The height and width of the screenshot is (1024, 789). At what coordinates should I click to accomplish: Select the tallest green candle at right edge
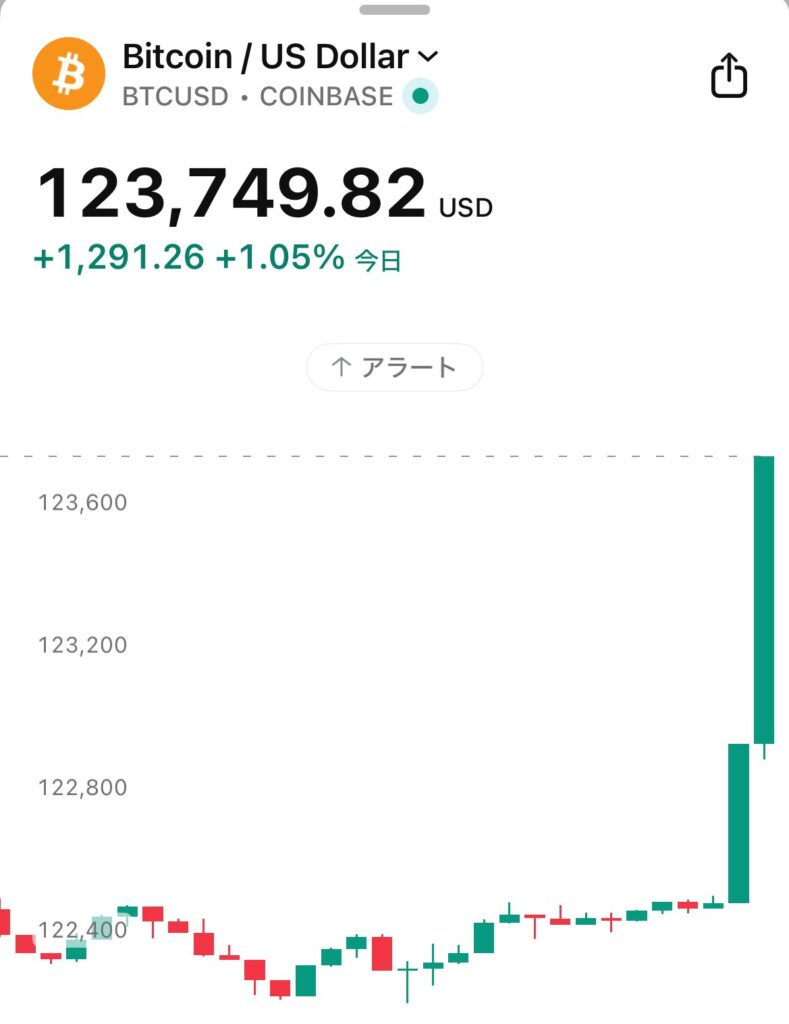click(763, 600)
